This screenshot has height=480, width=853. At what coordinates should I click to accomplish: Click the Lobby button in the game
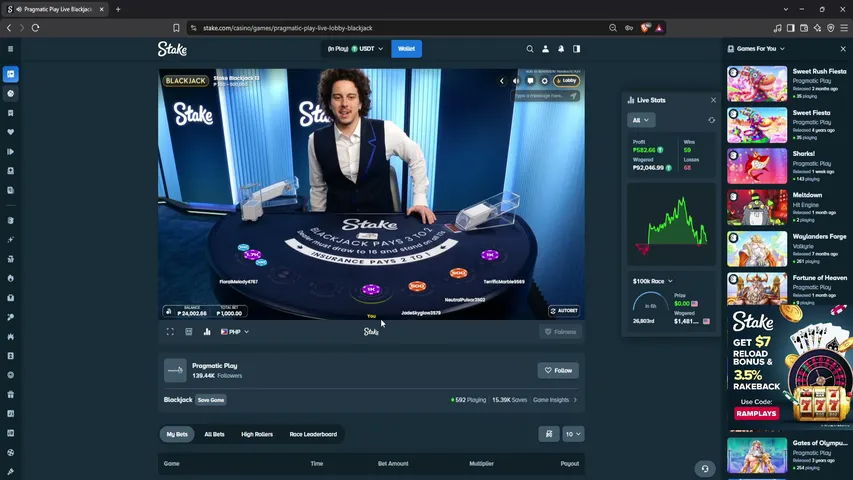[567, 81]
